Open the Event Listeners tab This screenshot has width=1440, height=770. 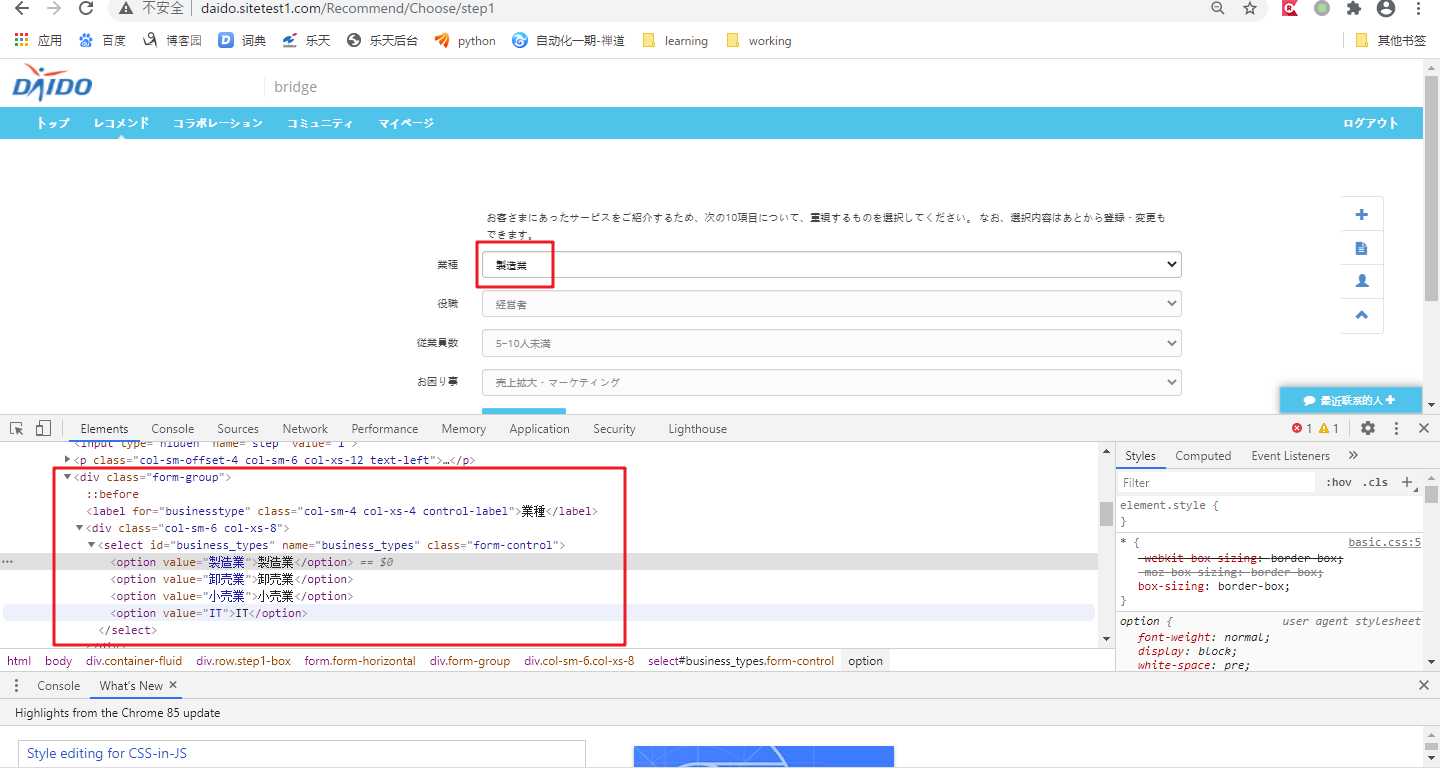[1290, 456]
